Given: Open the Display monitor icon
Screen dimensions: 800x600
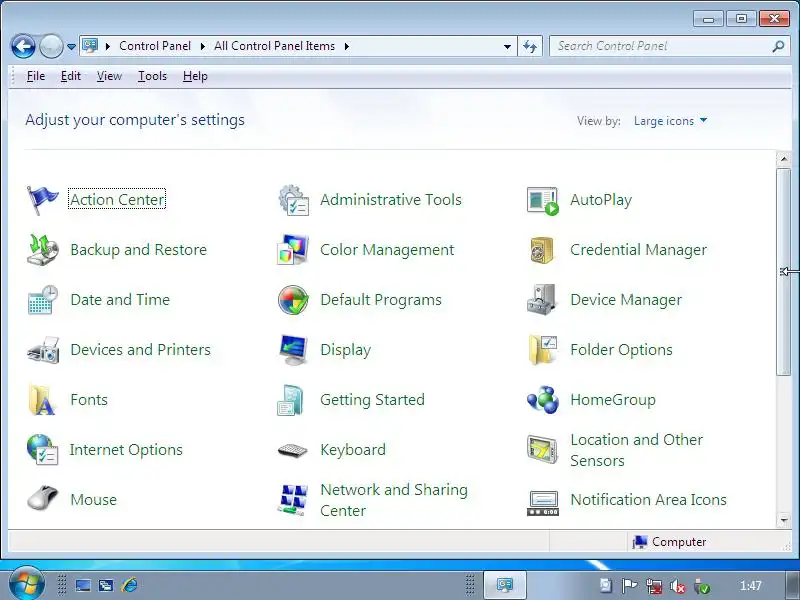Looking at the screenshot, I should tap(293, 350).
